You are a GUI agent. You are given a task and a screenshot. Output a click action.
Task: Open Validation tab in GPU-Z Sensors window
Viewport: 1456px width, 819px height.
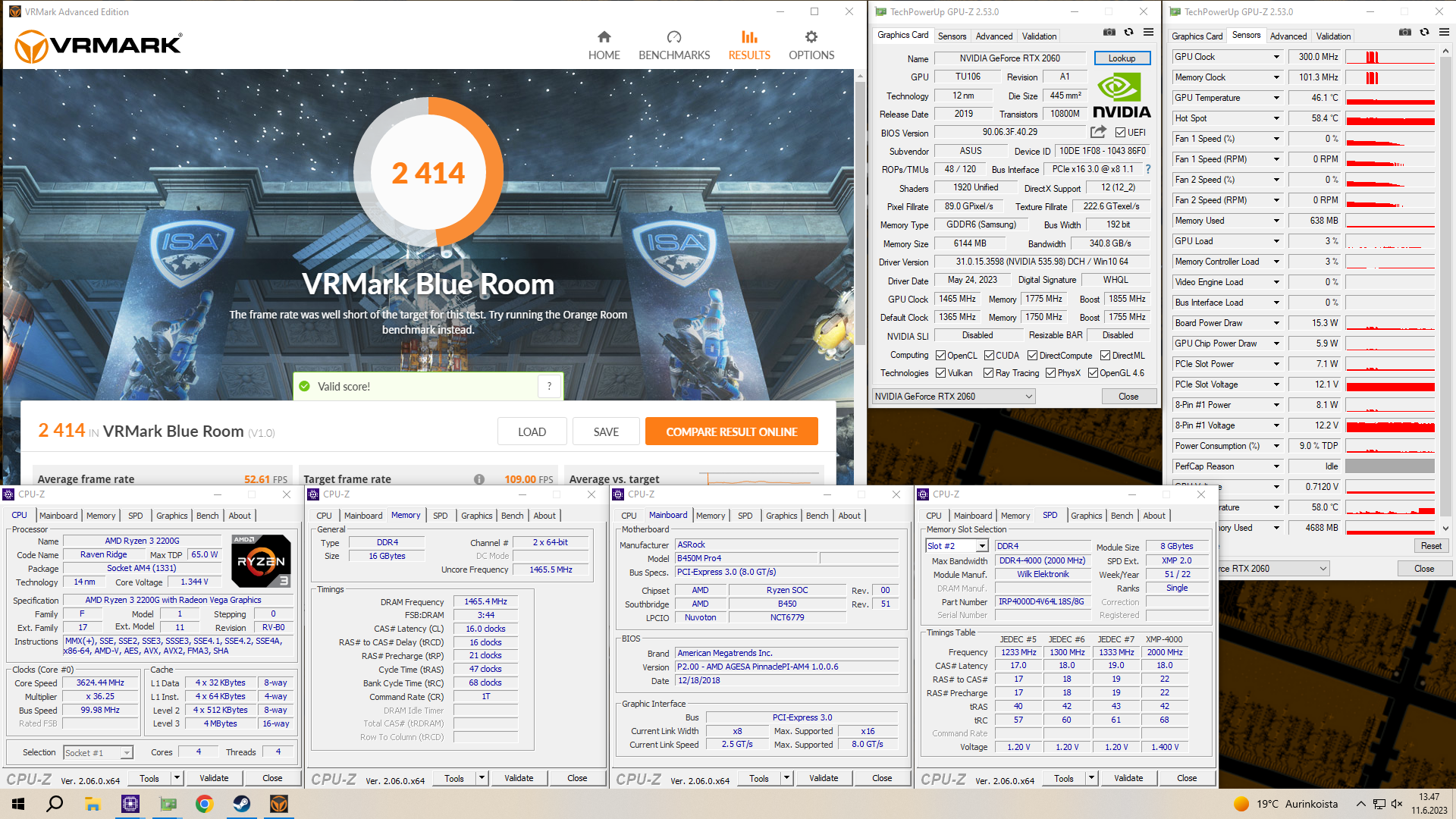1333,36
